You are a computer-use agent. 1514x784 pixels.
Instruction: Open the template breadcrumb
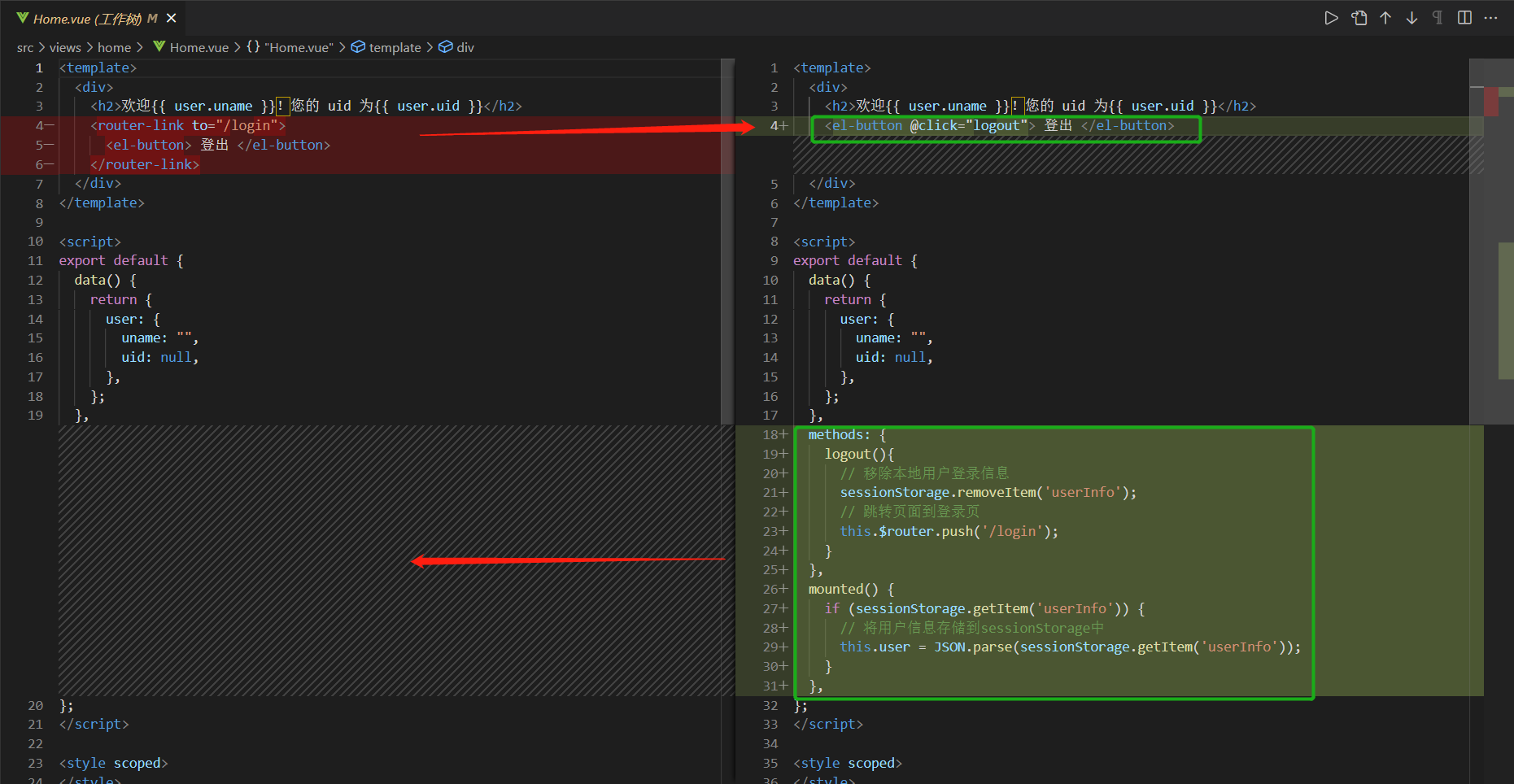pyautogui.click(x=395, y=48)
